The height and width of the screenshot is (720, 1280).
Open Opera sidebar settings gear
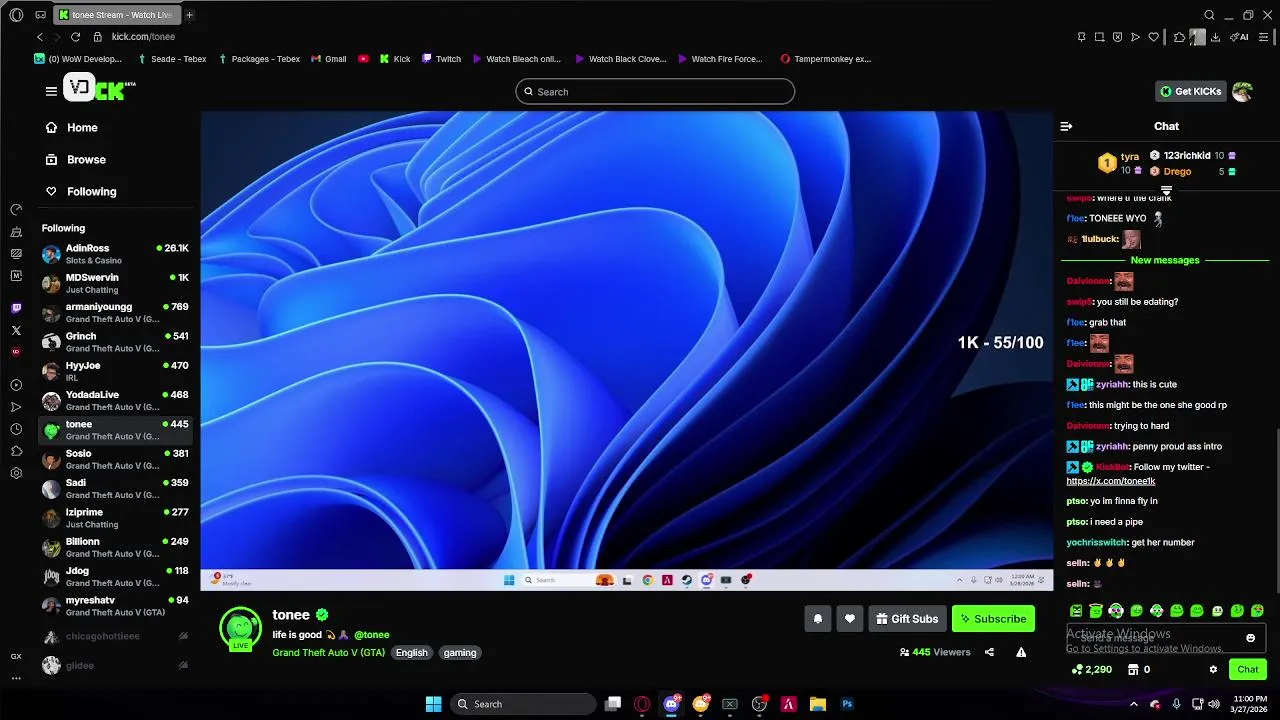[16, 473]
